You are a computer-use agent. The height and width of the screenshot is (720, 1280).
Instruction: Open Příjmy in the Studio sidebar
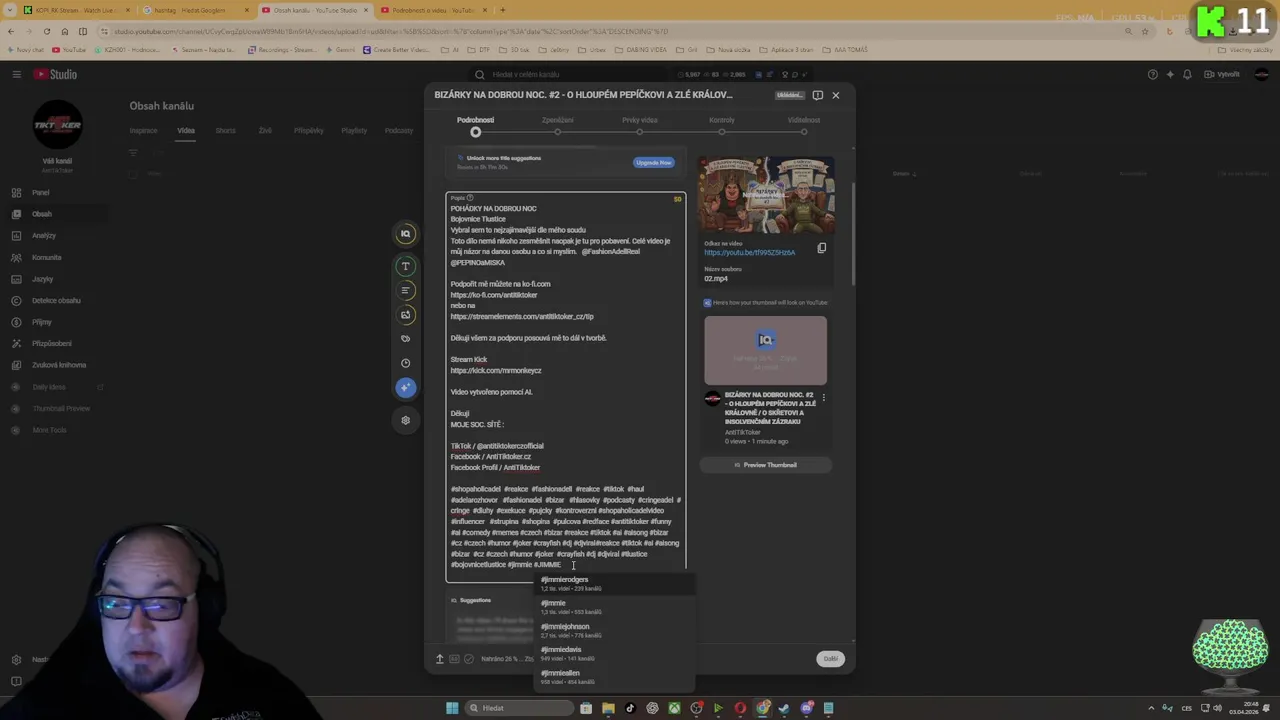[41, 322]
